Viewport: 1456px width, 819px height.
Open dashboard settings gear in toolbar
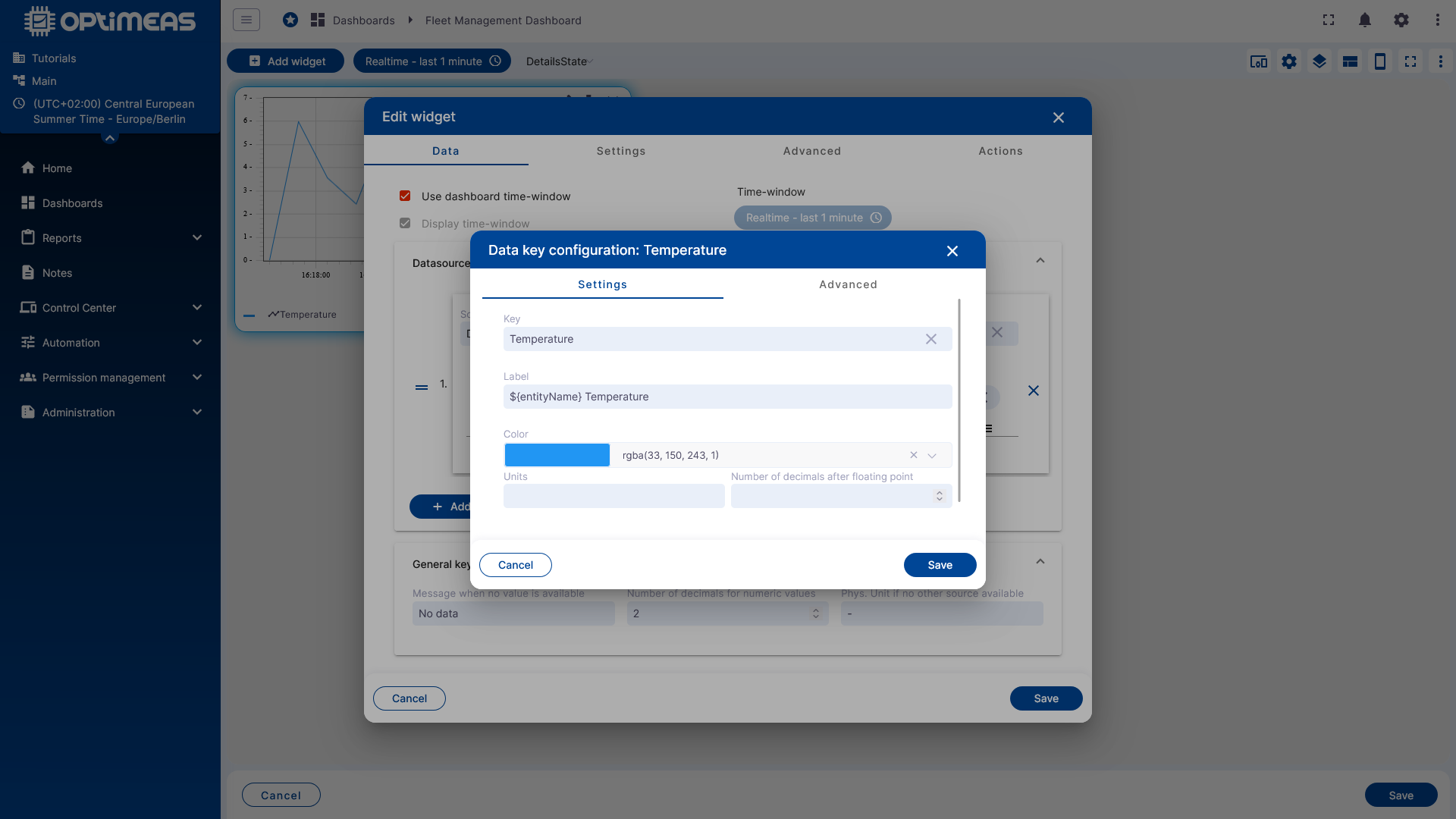[1289, 61]
